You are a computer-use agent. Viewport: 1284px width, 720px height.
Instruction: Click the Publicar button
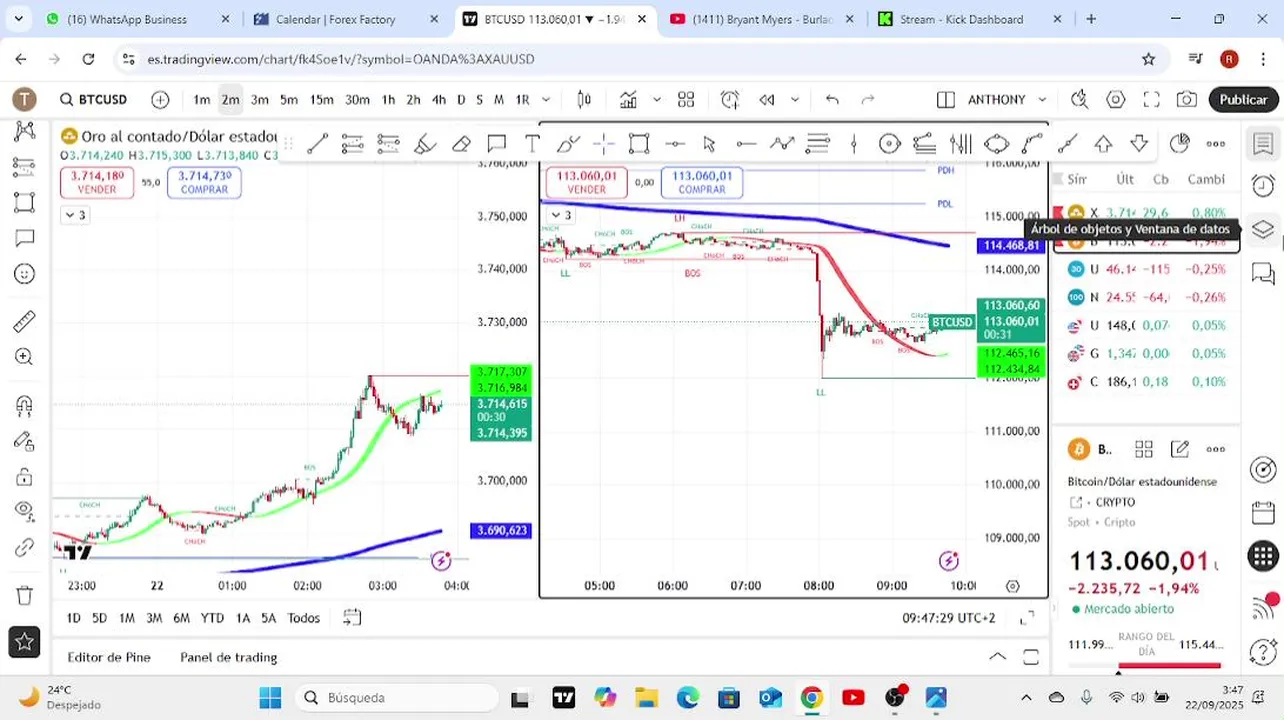(x=1244, y=99)
